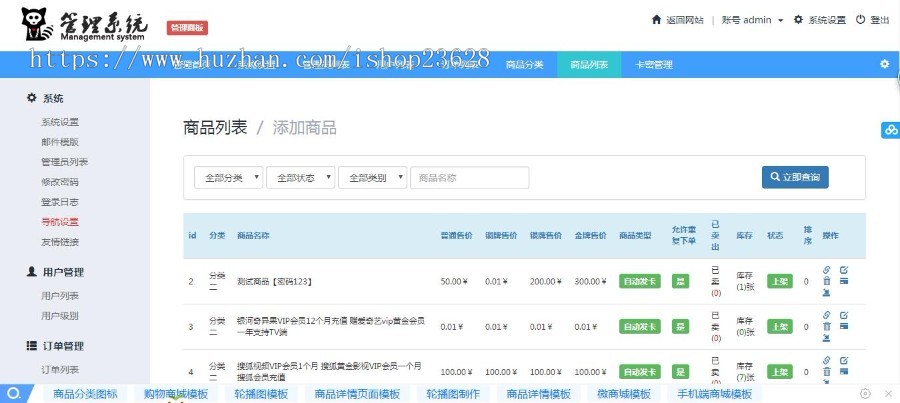Select the active 商品列表 navigation tab

(589, 64)
